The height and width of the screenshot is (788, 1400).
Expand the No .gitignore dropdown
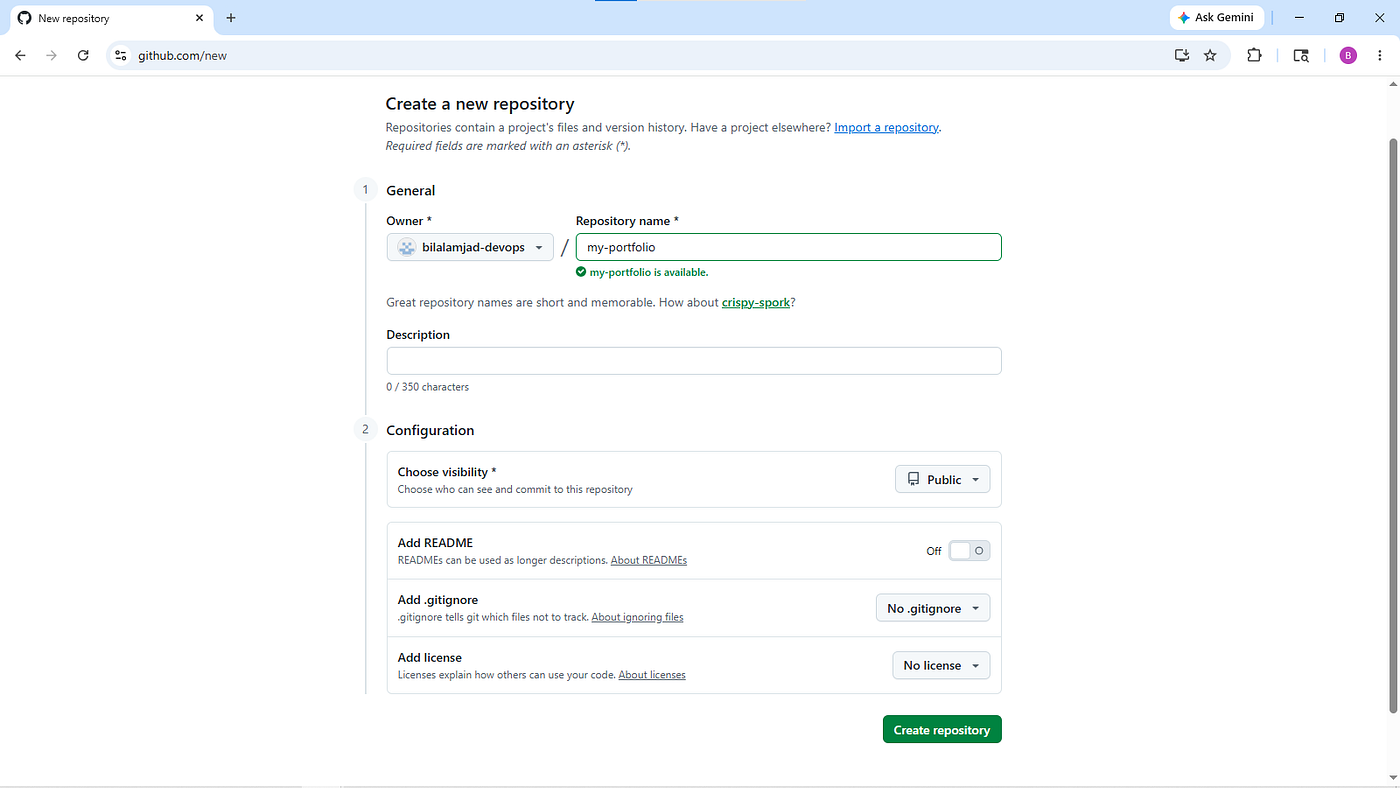pyautogui.click(x=932, y=608)
